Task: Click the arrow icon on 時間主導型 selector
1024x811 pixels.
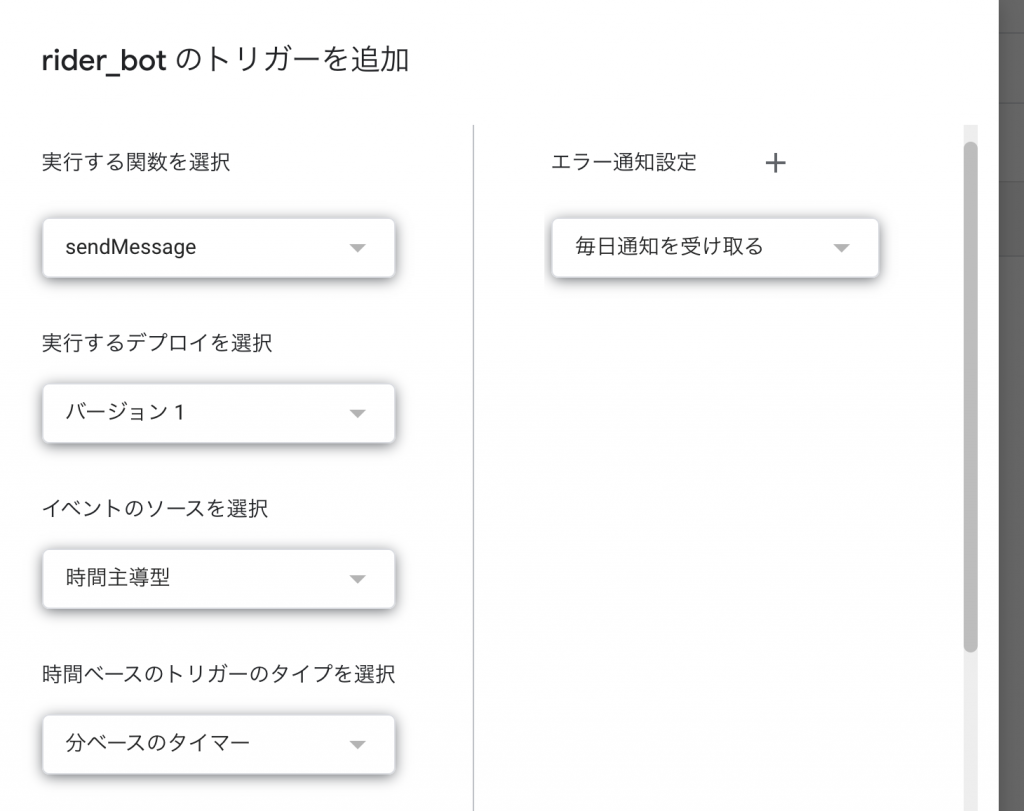Action: pos(357,579)
